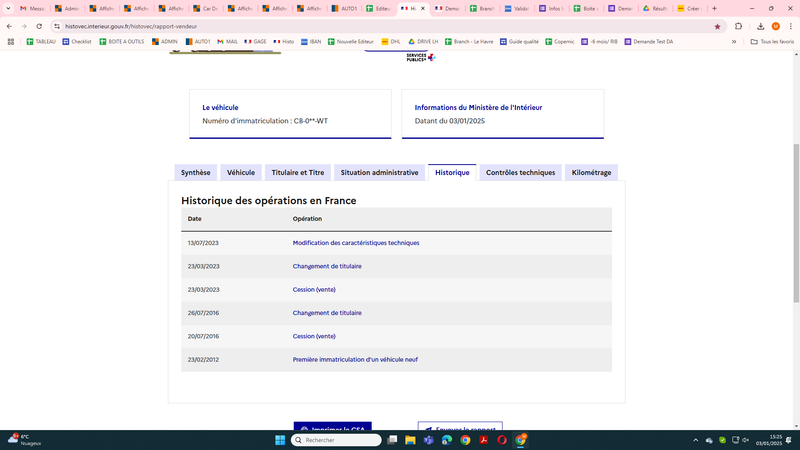This screenshot has height=450, width=800.
Task: Click the browser back arrow
Action: pos(9,26)
